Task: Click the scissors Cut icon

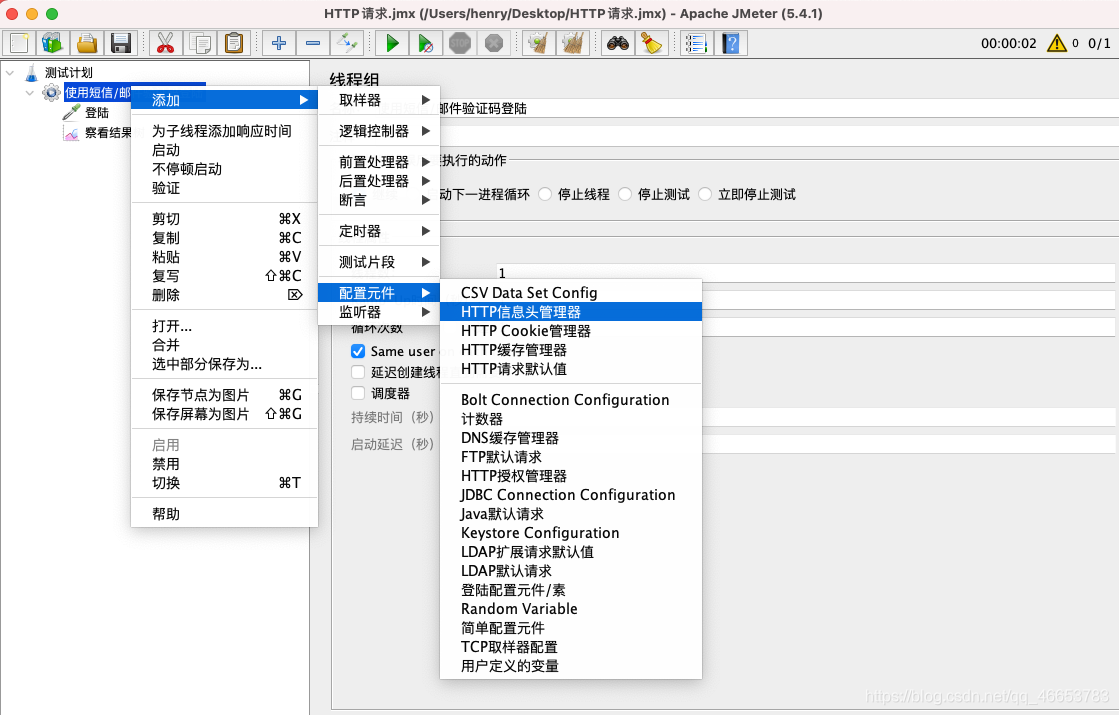Action: pyautogui.click(x=166, y=44)
